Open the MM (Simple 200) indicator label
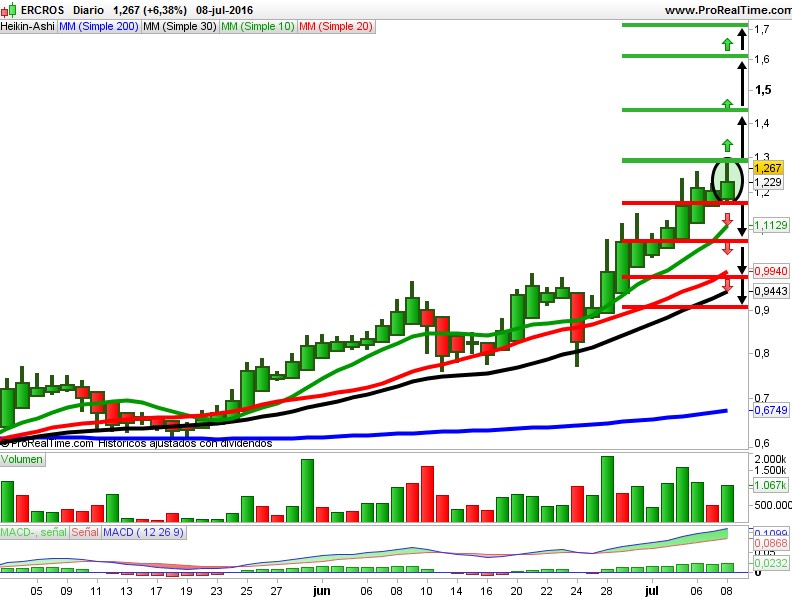This screenshot has height=597, width=792. pos(98,26)
